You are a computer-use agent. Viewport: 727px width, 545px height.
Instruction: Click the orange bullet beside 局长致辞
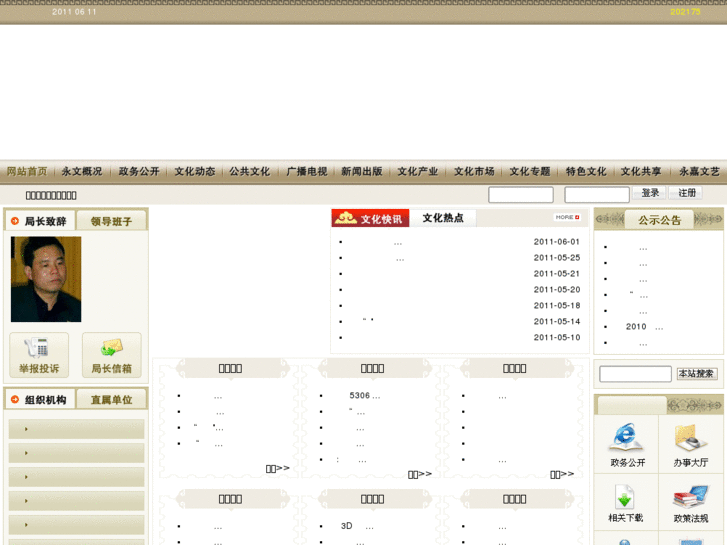15,221
